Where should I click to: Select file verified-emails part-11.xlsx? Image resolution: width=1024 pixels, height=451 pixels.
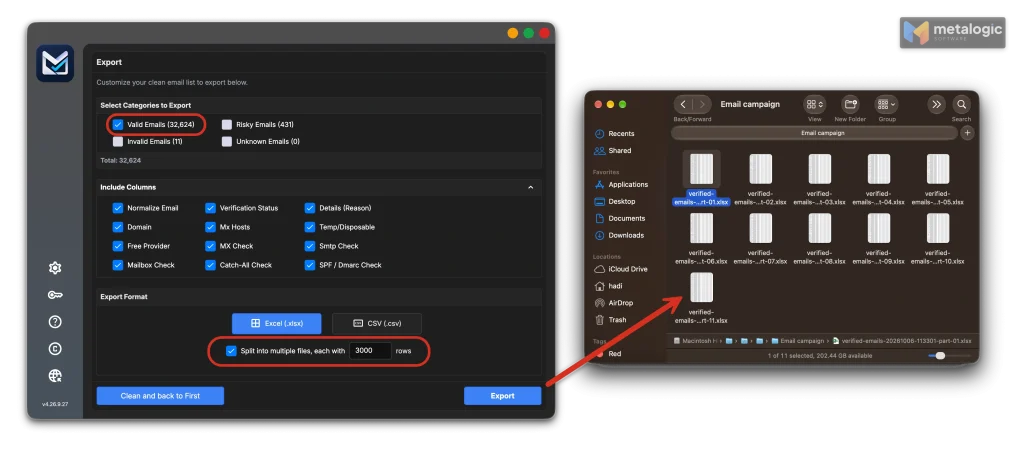coord(701,297)
